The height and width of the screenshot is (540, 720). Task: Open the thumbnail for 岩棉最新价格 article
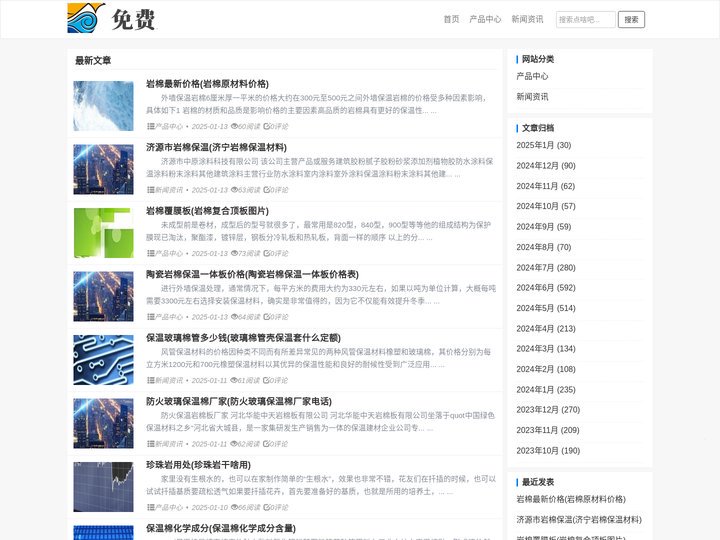[103, 106]
